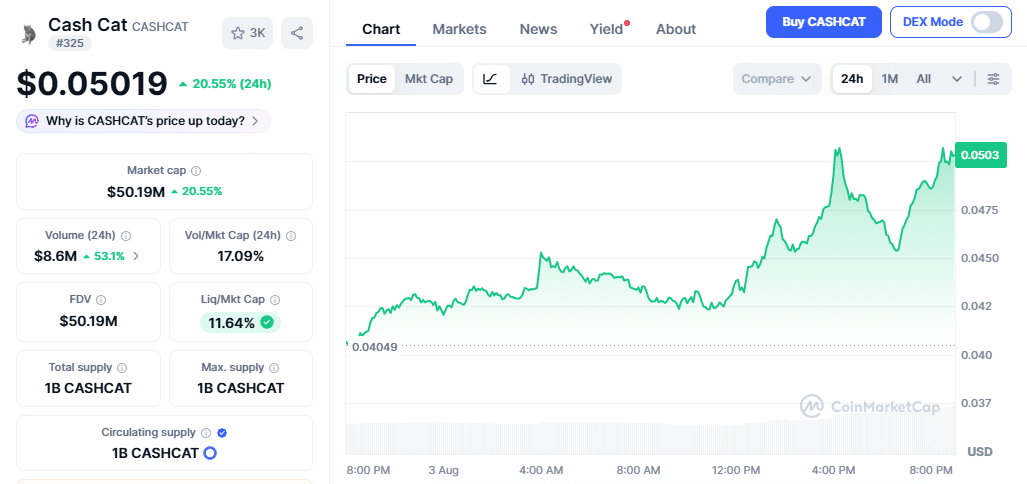Image resolution: width=1027 pixels, height=484 pixels.
Task: Click the Buy CASHCAT button
Action: [x=824, y=22]
